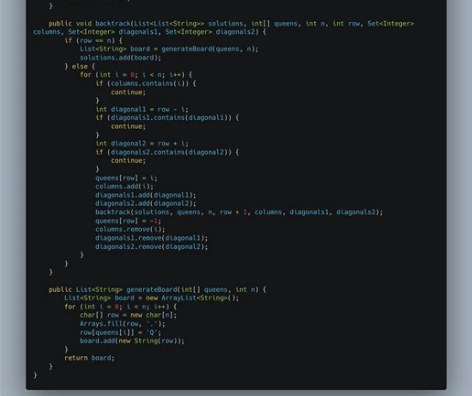The height and width of the screenshot is (396, 472).
Task: Click the 'return board;' statement
Action: point(89,358)
